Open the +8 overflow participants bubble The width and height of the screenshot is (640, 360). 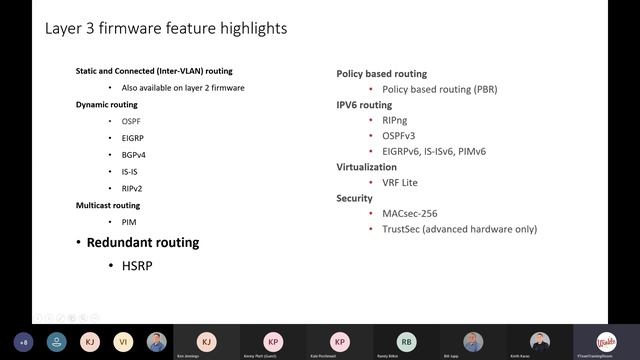point(24,342)
